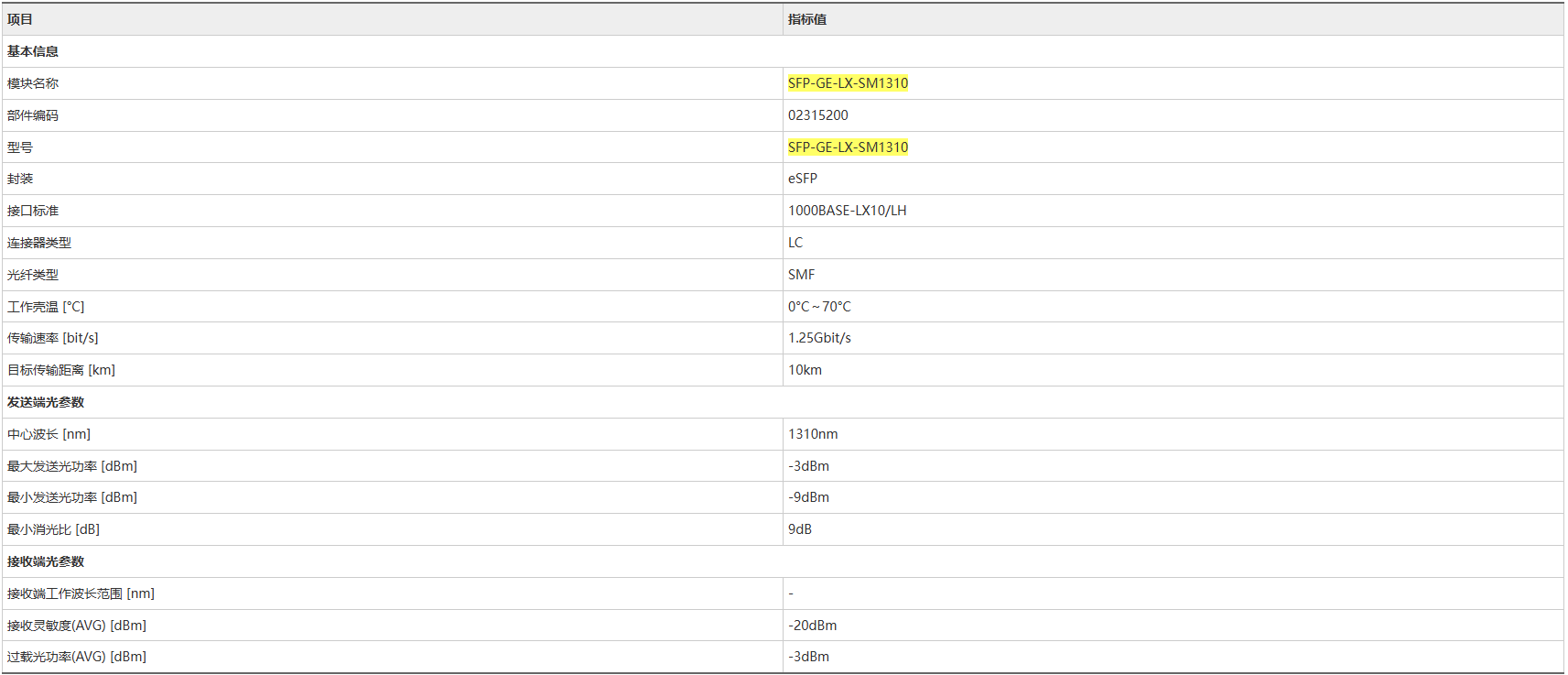Select the eSFP value
Viewport: 1568px width, 675px height.
click(803, 179)
